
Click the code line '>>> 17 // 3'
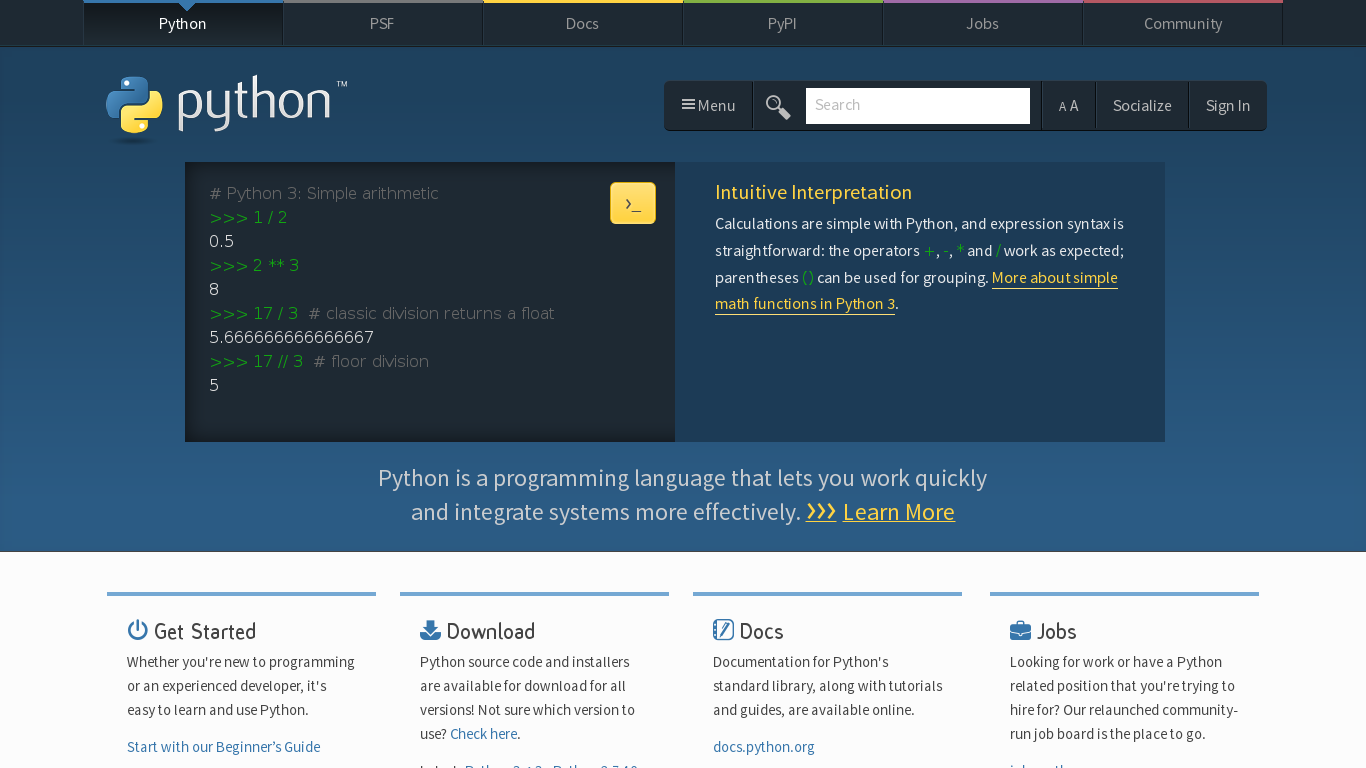click(x=256, y=361)
